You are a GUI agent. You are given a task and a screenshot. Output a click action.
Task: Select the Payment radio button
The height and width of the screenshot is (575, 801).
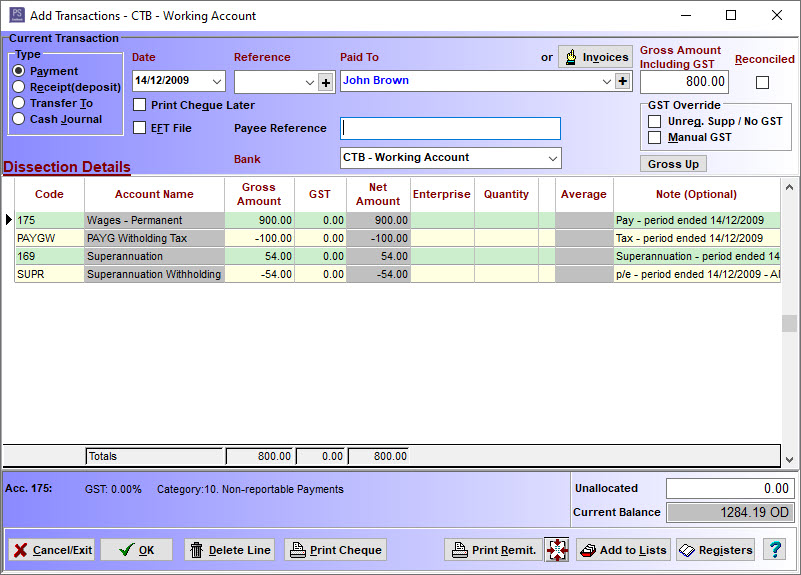(x=19, y=70)
